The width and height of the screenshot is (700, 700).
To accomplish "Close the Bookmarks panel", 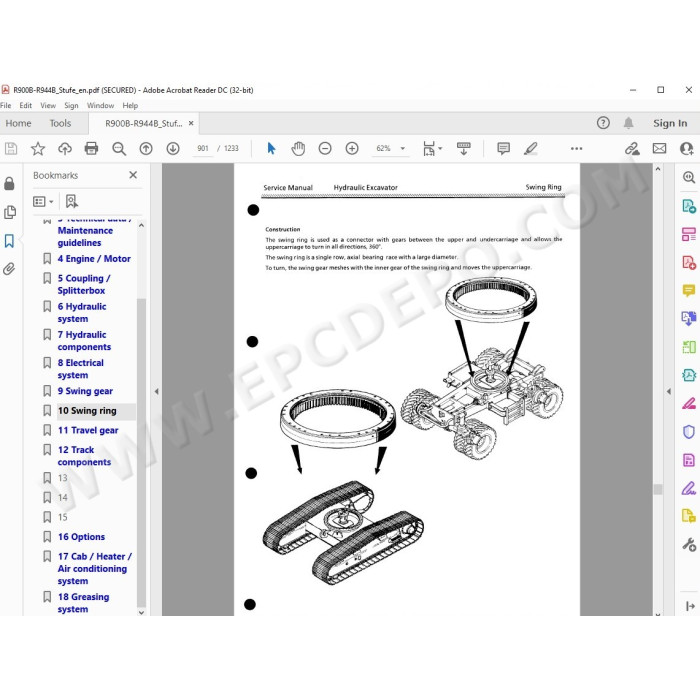I will click(x=133, y=175).
